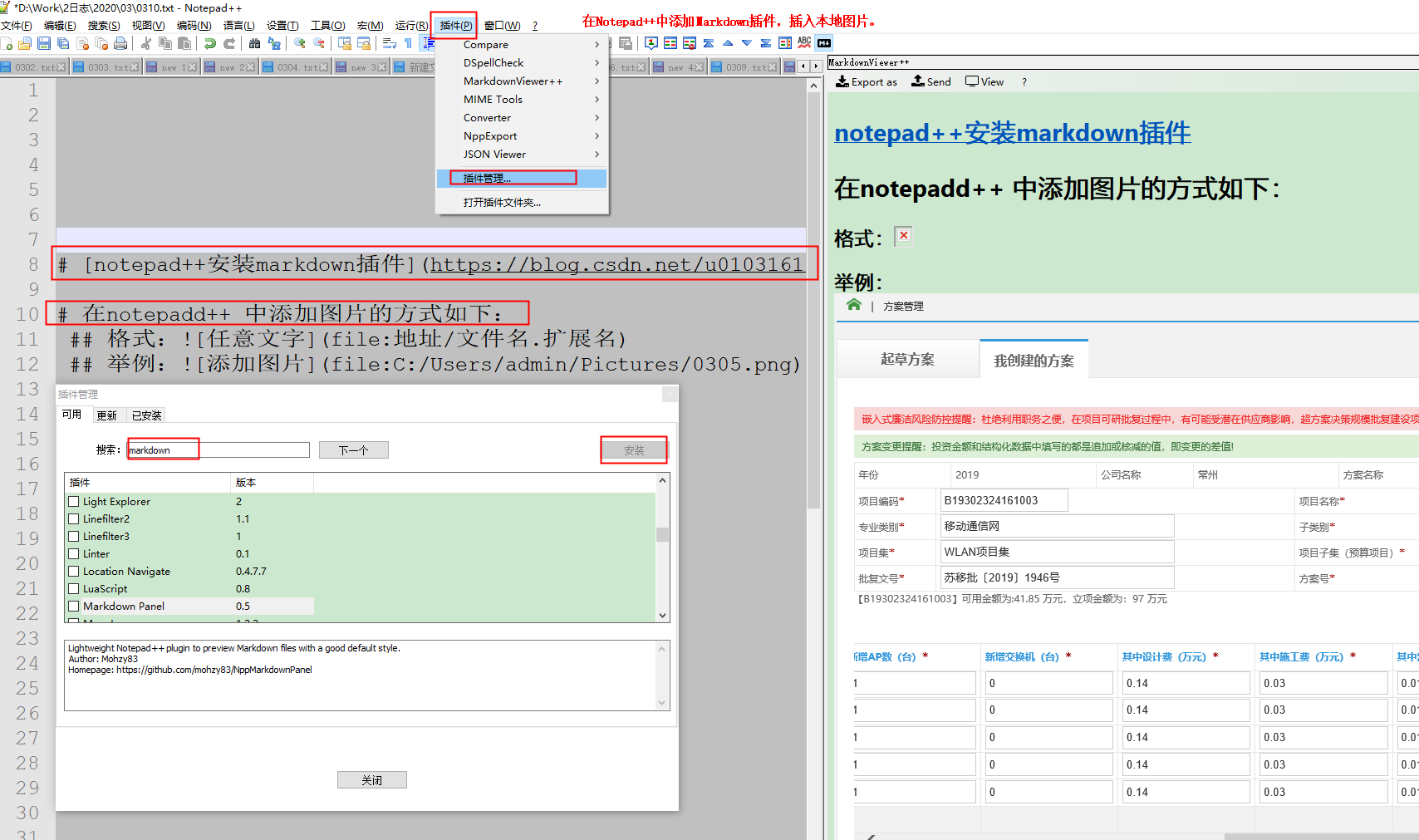Select the 我创建的方案 tab in preview
1419x840 pixels.
tap(1034, 358)
